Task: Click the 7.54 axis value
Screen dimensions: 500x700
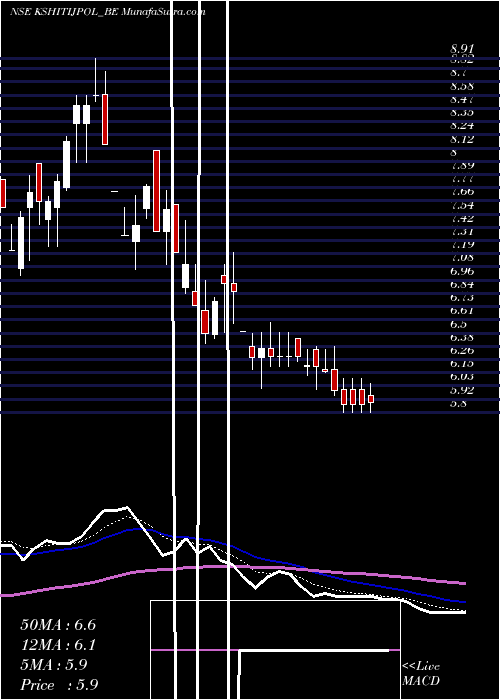Action: (x=462, y=205)
